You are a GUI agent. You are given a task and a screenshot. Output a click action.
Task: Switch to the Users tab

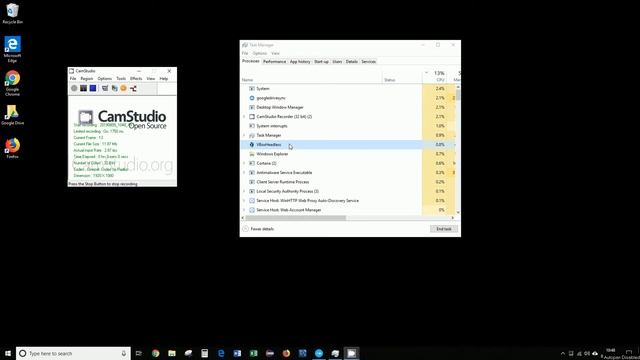pos(337,62)
